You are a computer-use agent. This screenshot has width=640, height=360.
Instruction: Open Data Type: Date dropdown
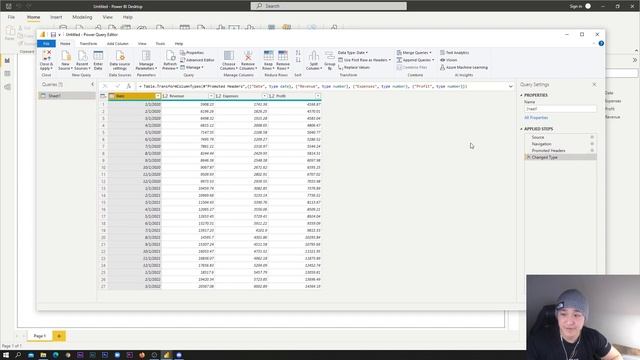(x=353, y=53)
